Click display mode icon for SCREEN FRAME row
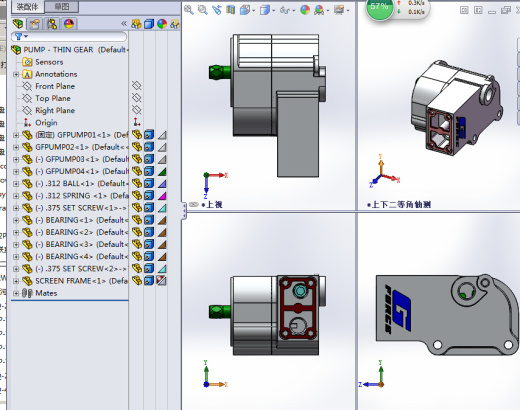Viewport: 520px width, 410px height. (149, 281)
